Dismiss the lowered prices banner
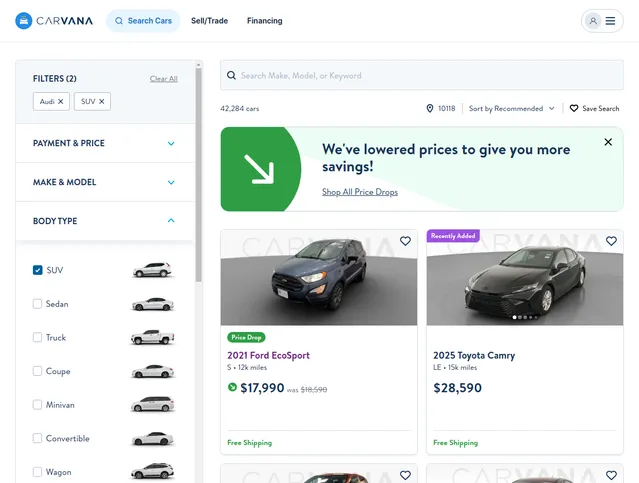The width and height of the screenshot is (639, 483). [608, 142]
